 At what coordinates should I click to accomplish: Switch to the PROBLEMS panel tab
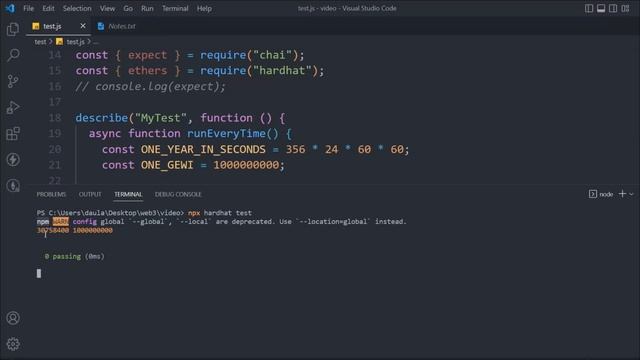point(51,194)
